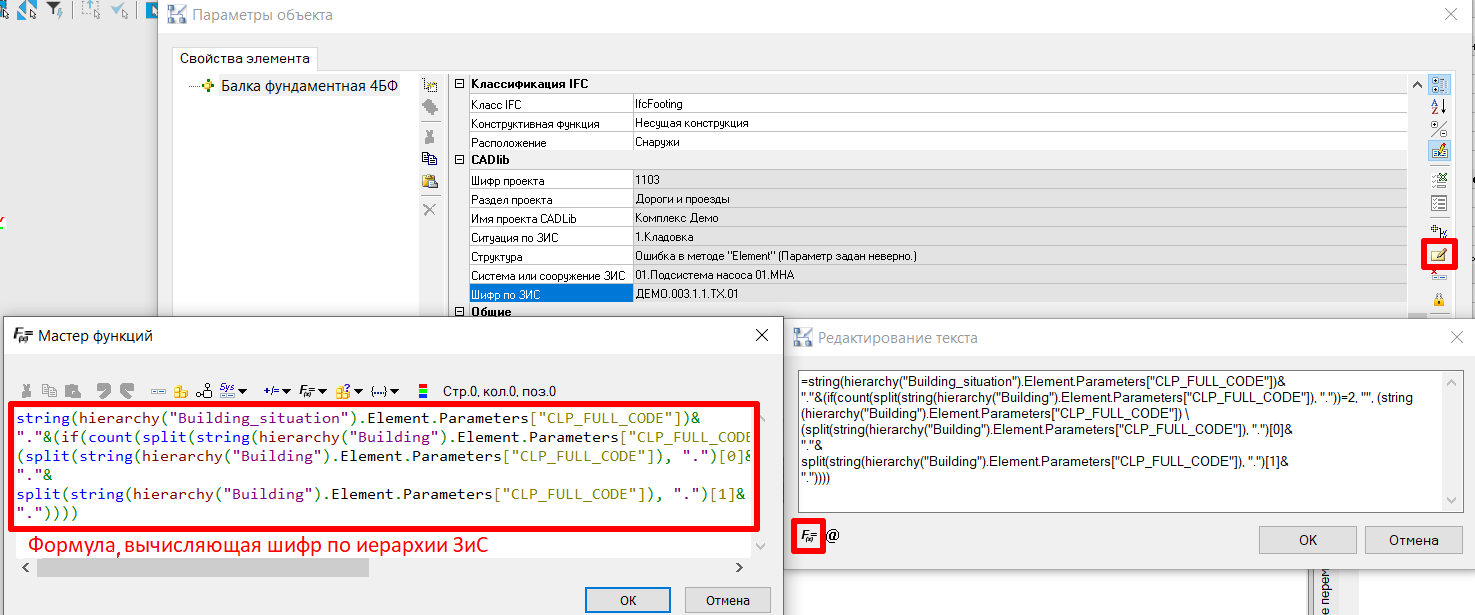
Task: Collapse the Классификация IFC group
Action: click(x=460, y=85)
